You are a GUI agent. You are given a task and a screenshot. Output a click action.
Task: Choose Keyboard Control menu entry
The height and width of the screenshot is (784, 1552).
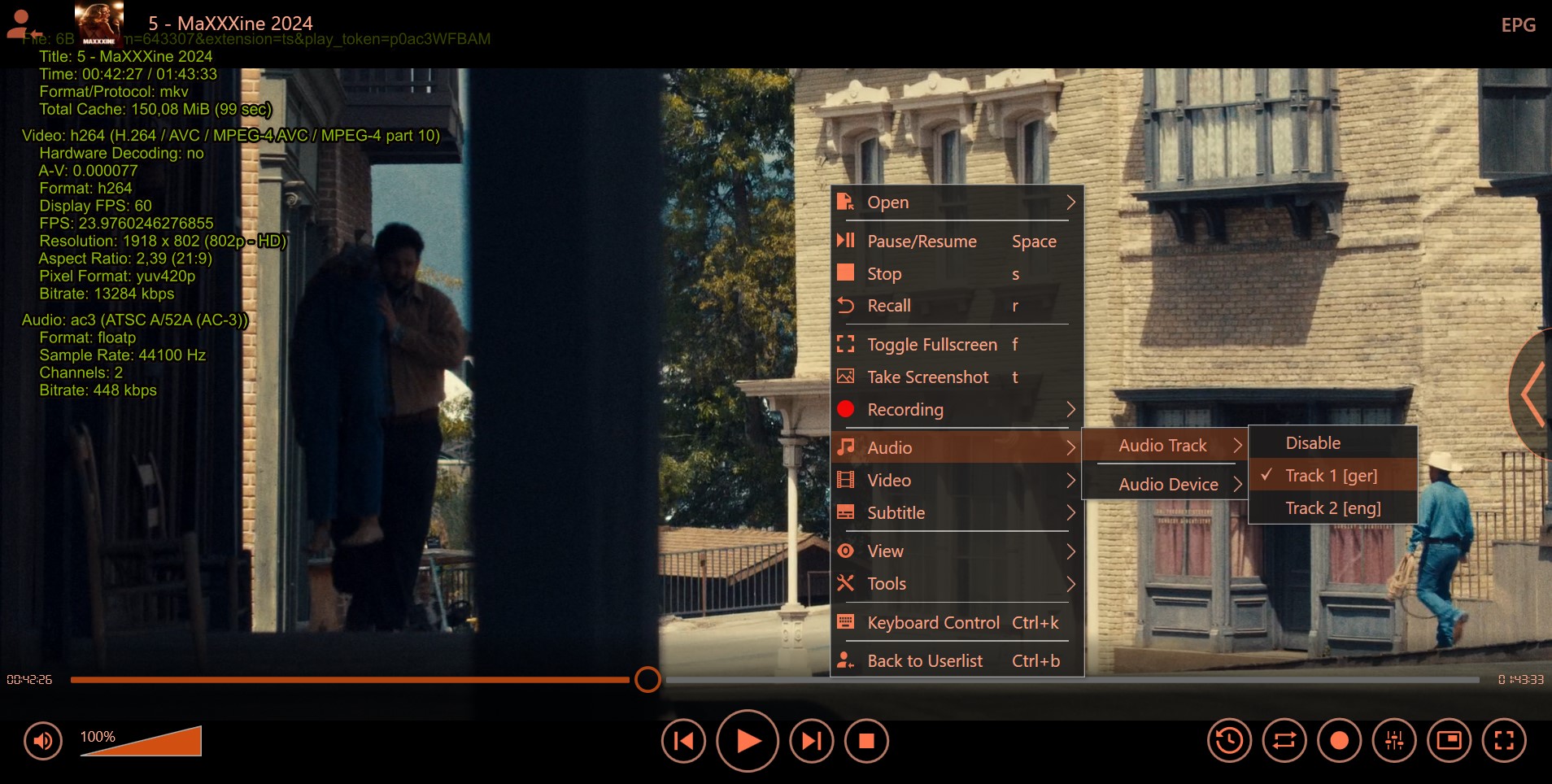click(957, 622)
